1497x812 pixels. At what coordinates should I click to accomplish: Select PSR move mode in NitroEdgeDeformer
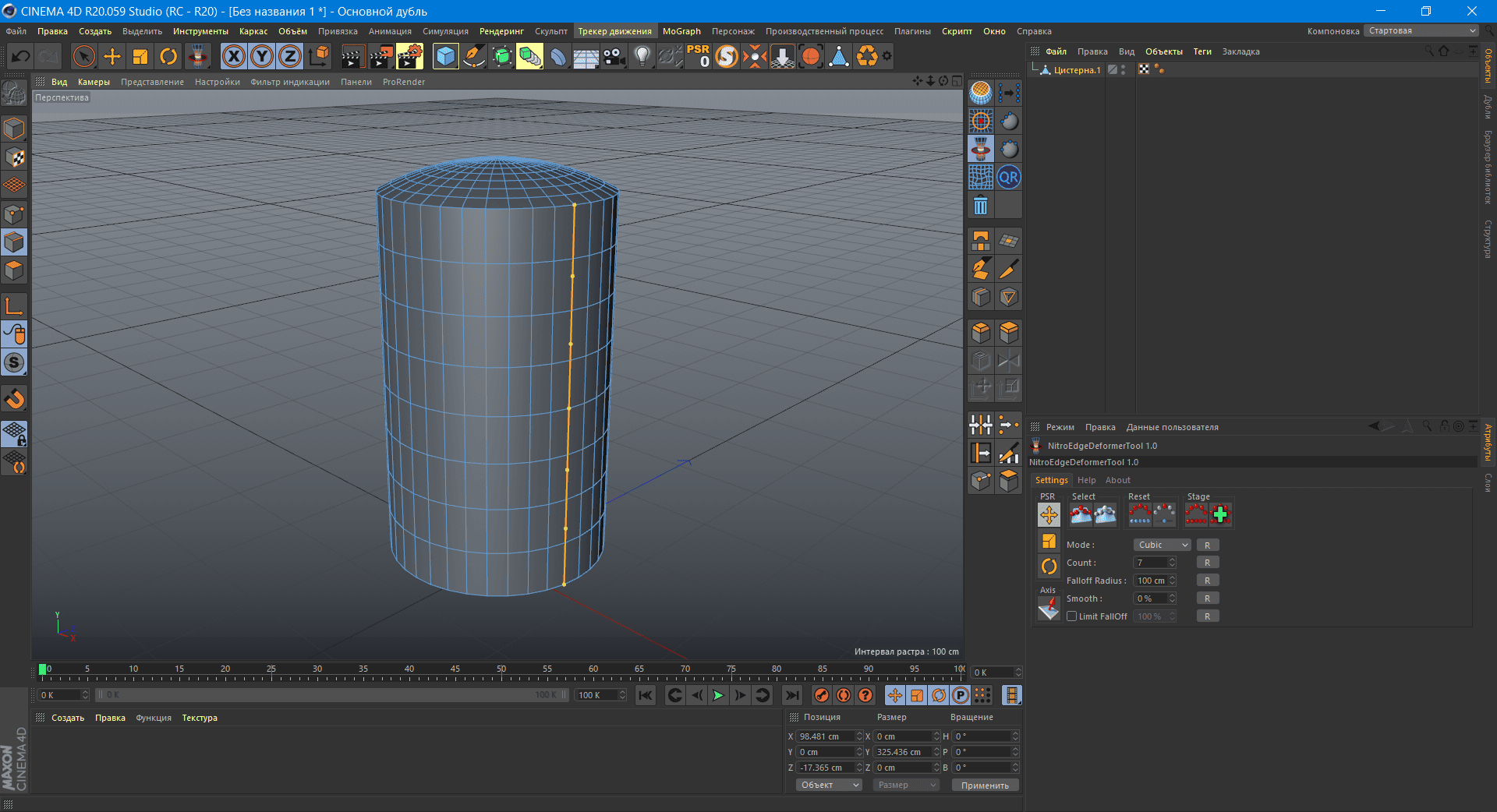coord(1049,514)
